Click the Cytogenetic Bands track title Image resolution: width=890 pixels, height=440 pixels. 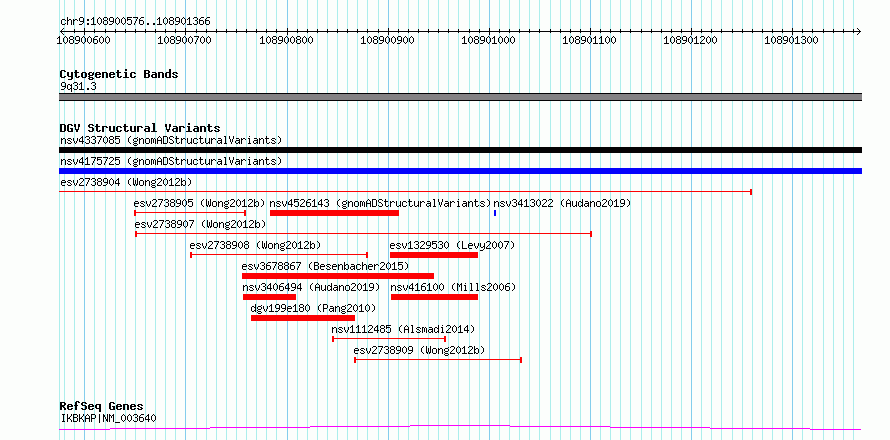(x=119, y=74)
